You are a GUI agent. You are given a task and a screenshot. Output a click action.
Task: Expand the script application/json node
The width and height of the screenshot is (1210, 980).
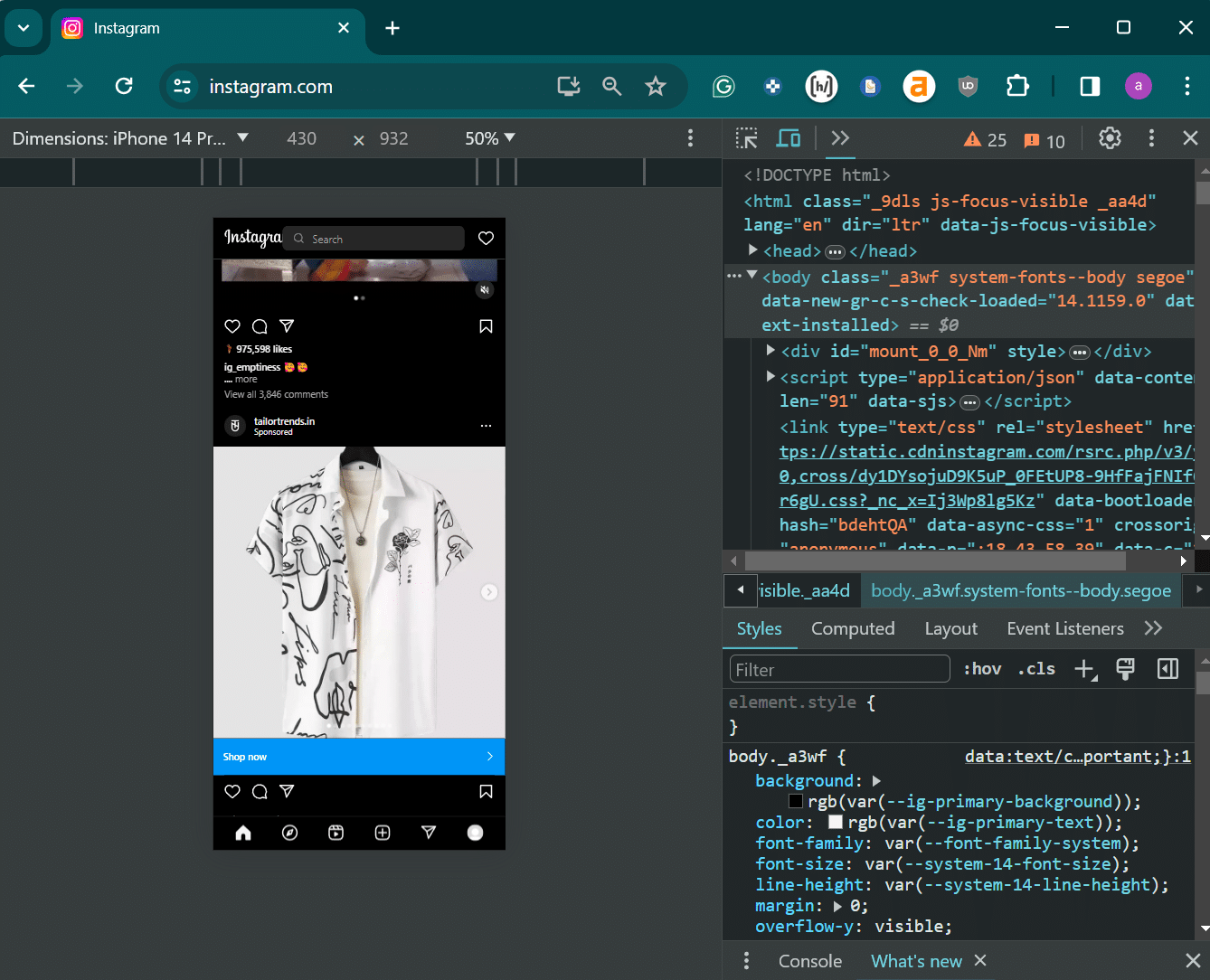pyautogui.click(x=770, y=376)
